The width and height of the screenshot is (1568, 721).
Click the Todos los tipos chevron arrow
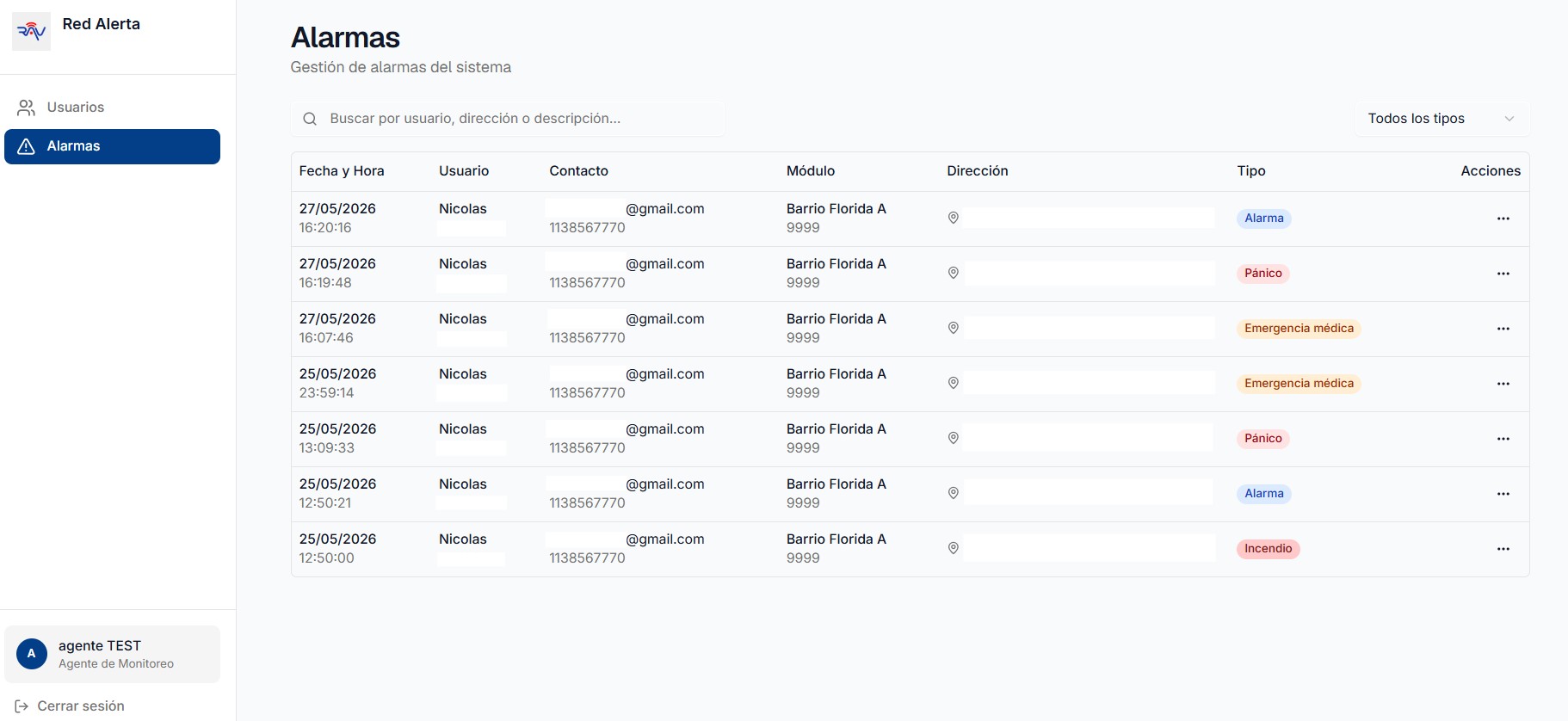[x=1509, y=119]
